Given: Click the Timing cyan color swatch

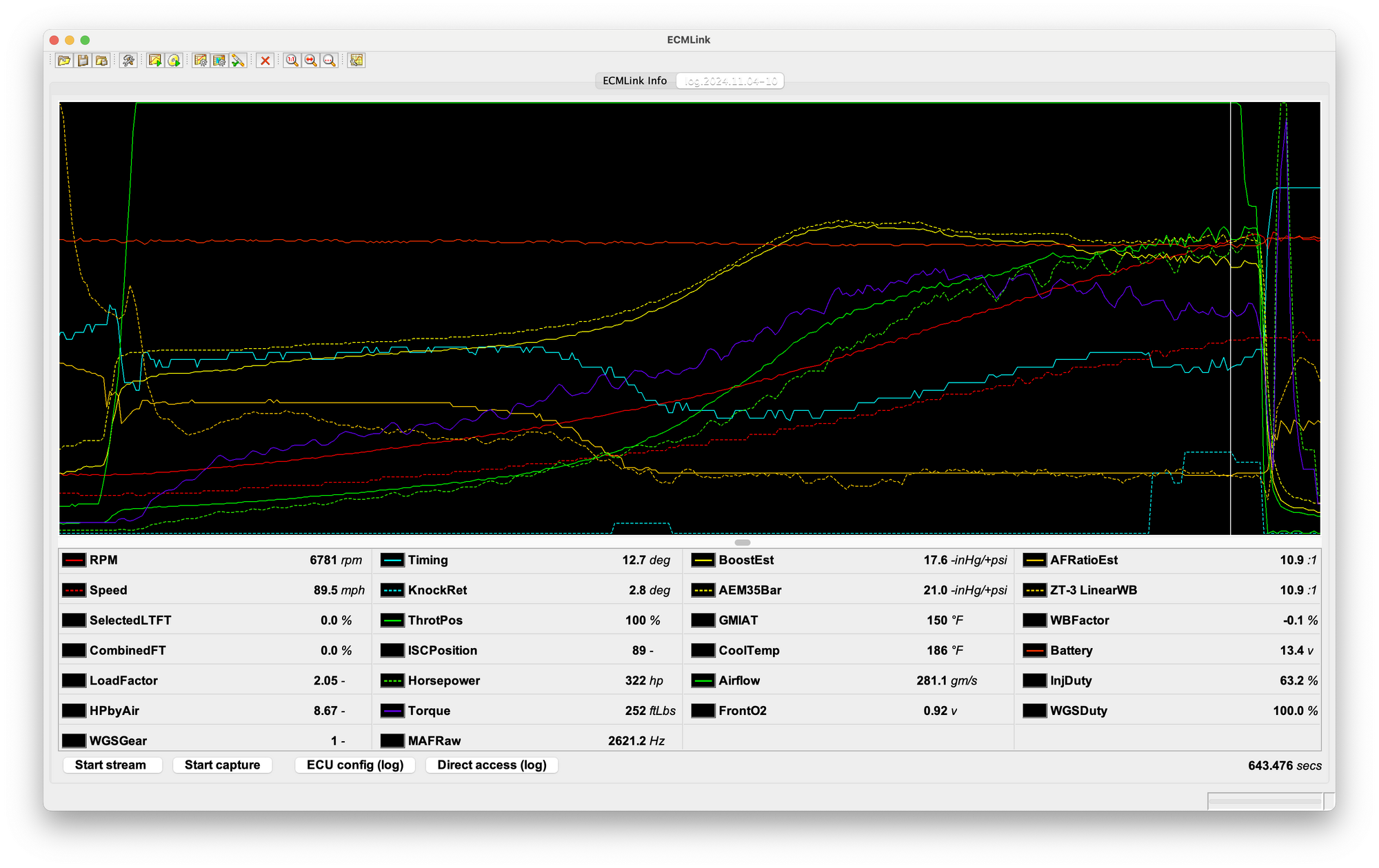Looking at the screenshot, I should click(x=392, y=560).
